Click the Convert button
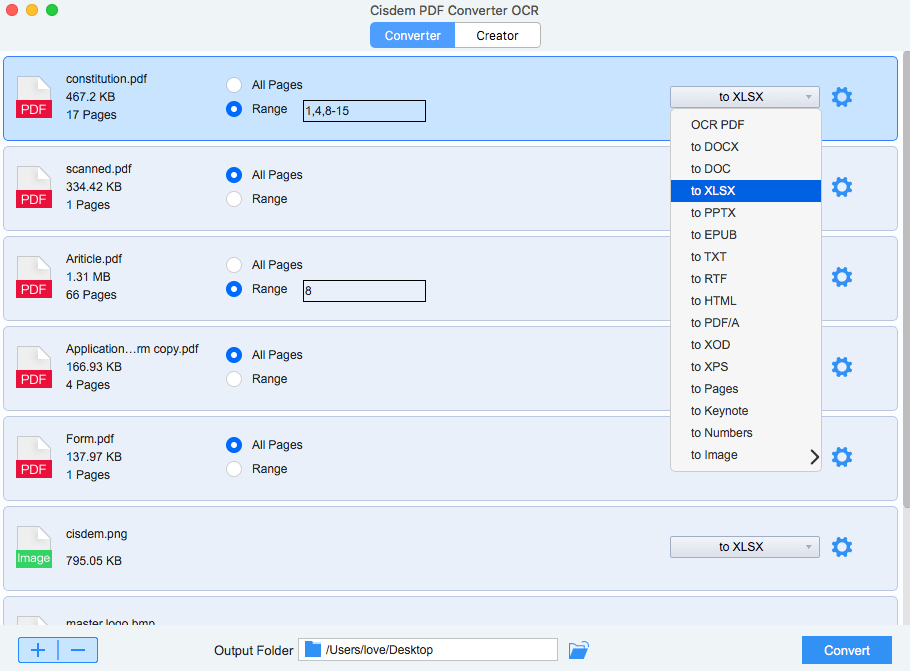This screenshot has width=910, height=671. 846,650
